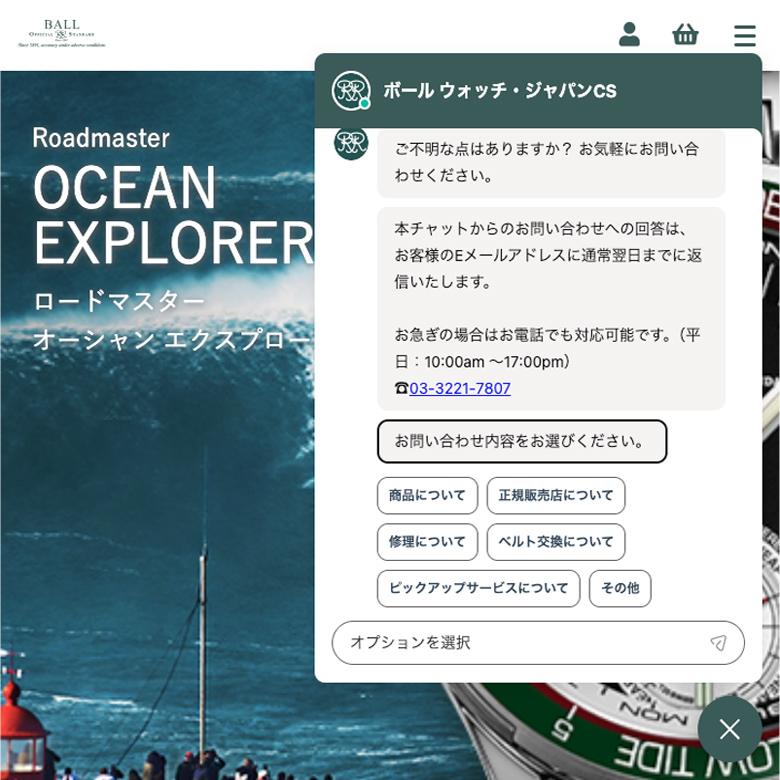Click the お問い合わせ内容をお選びください message bubble

pyautogui.click(x=521, y=441)
